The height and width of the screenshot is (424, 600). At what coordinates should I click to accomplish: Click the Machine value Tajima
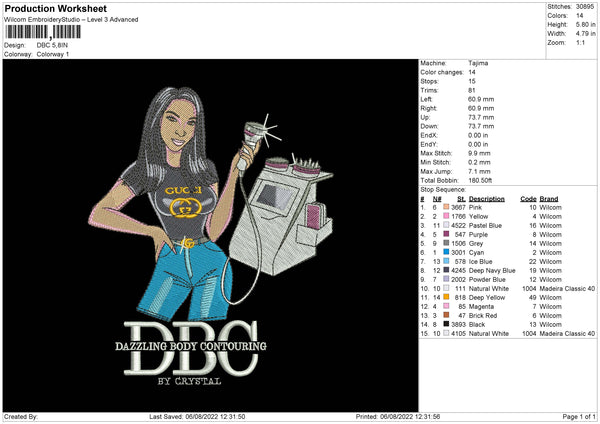(x=478, y=63)
